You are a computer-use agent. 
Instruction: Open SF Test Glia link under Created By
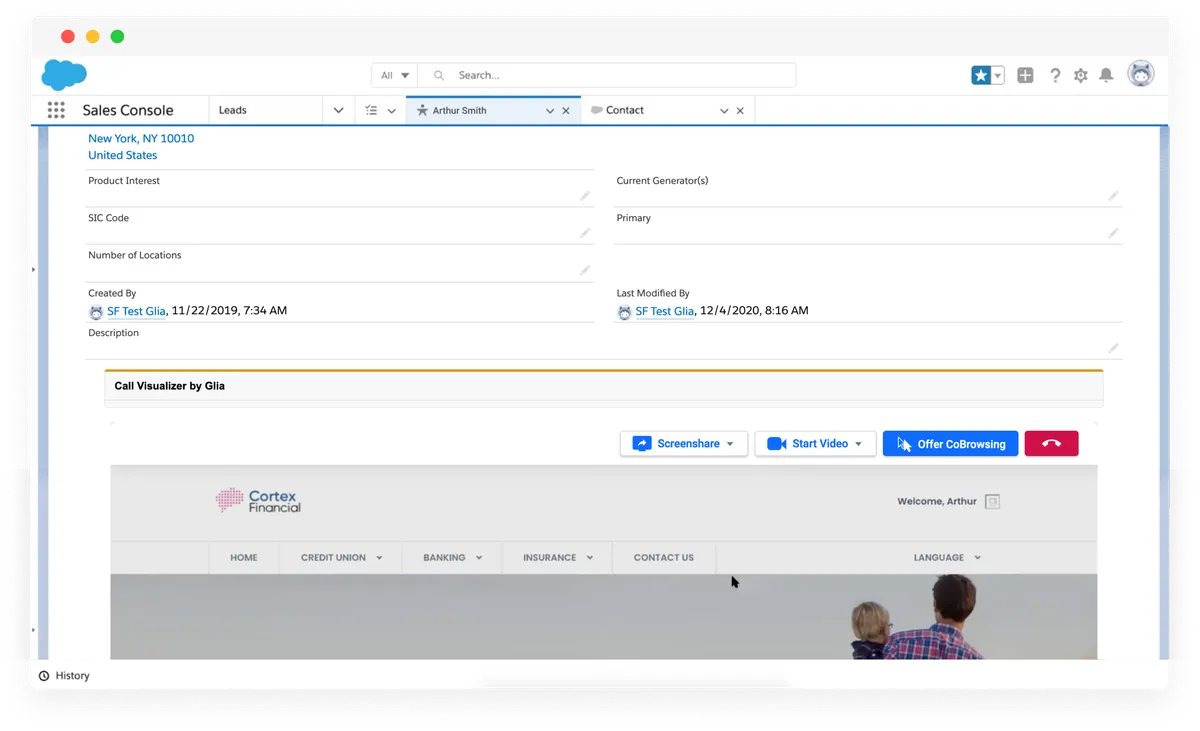click(x=136, y=311)
